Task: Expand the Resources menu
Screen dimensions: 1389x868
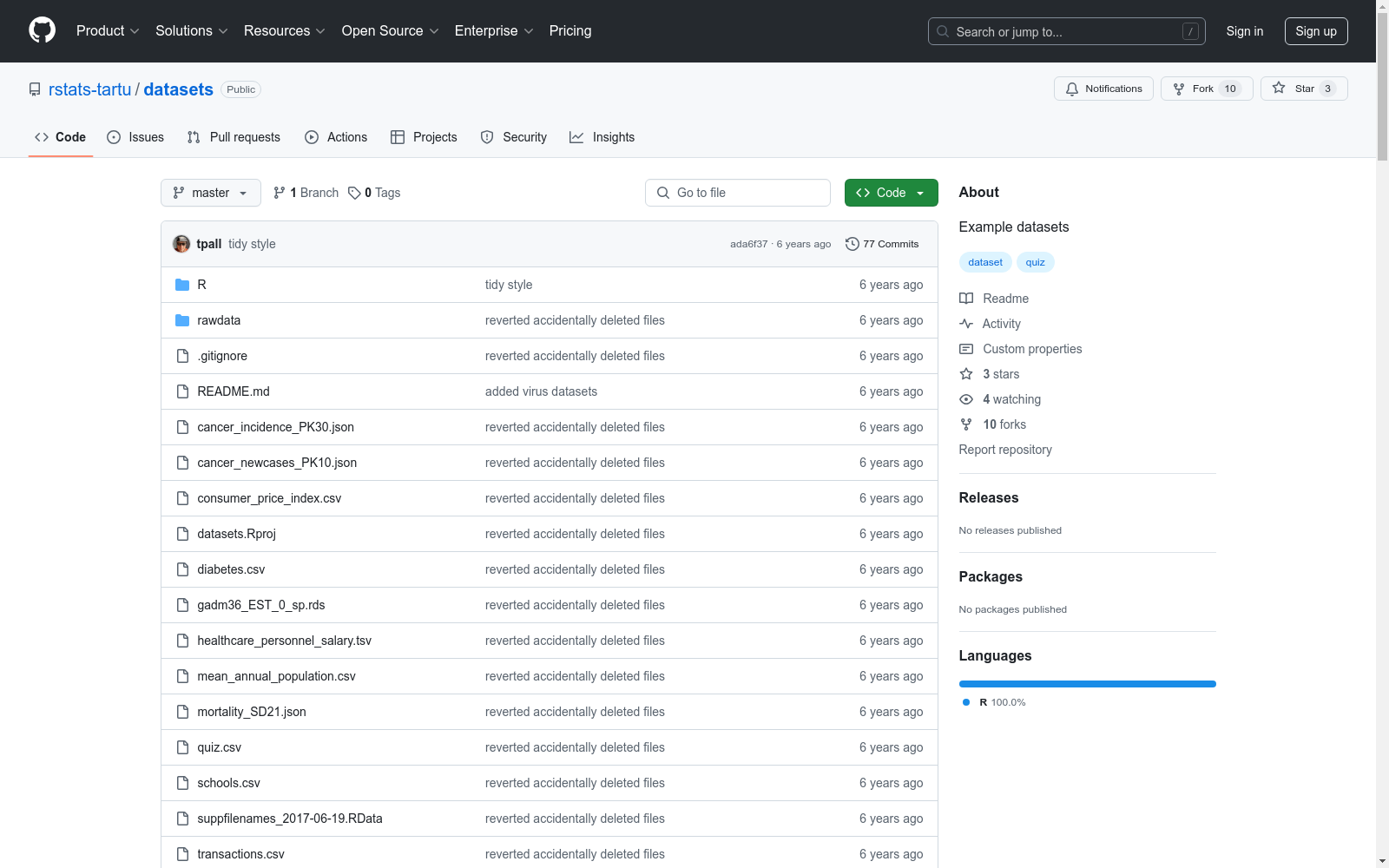Action: [x=285, y=30]
